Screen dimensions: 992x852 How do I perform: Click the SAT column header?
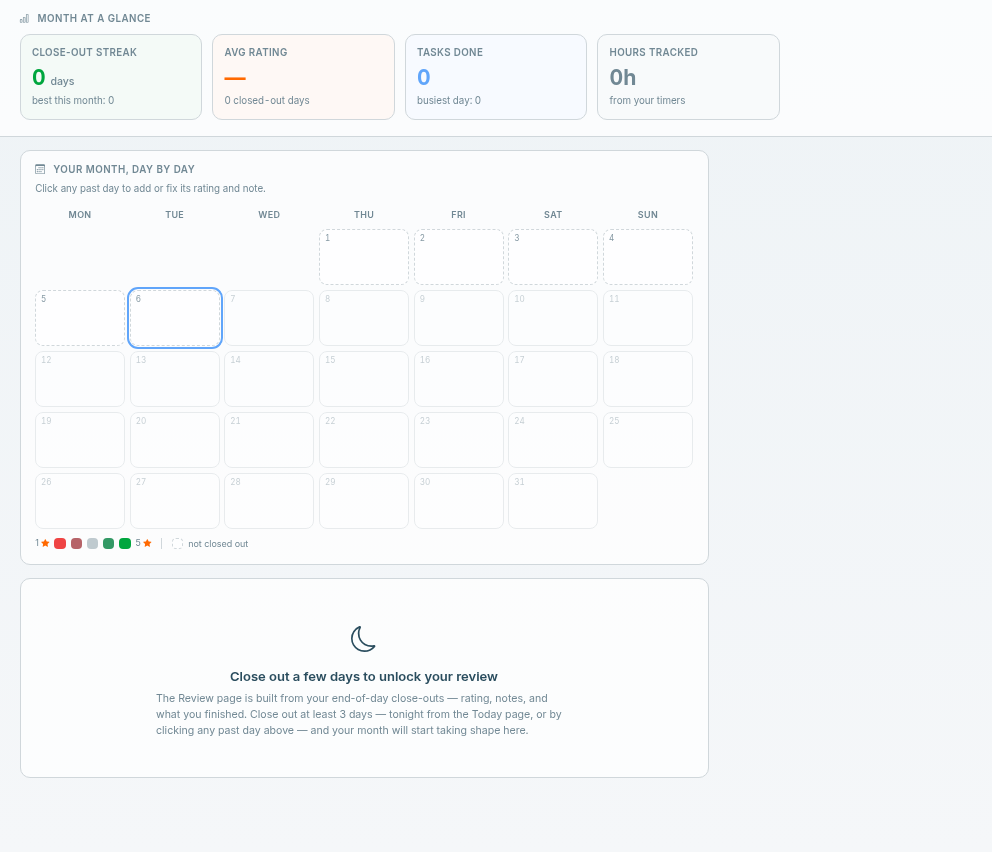tap(553, 214)
